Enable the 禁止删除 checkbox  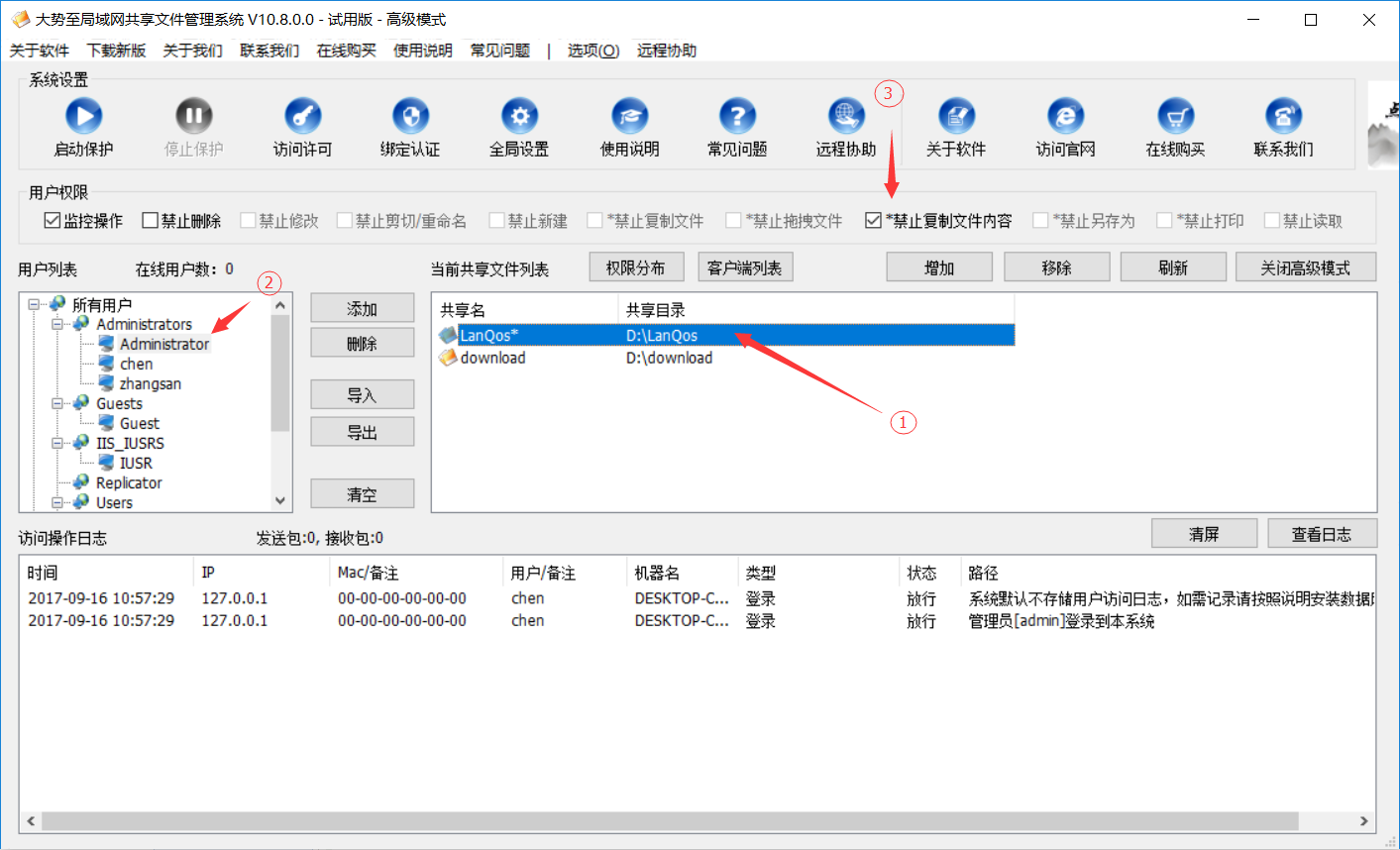pyautogui.click(x=151, y=221)
